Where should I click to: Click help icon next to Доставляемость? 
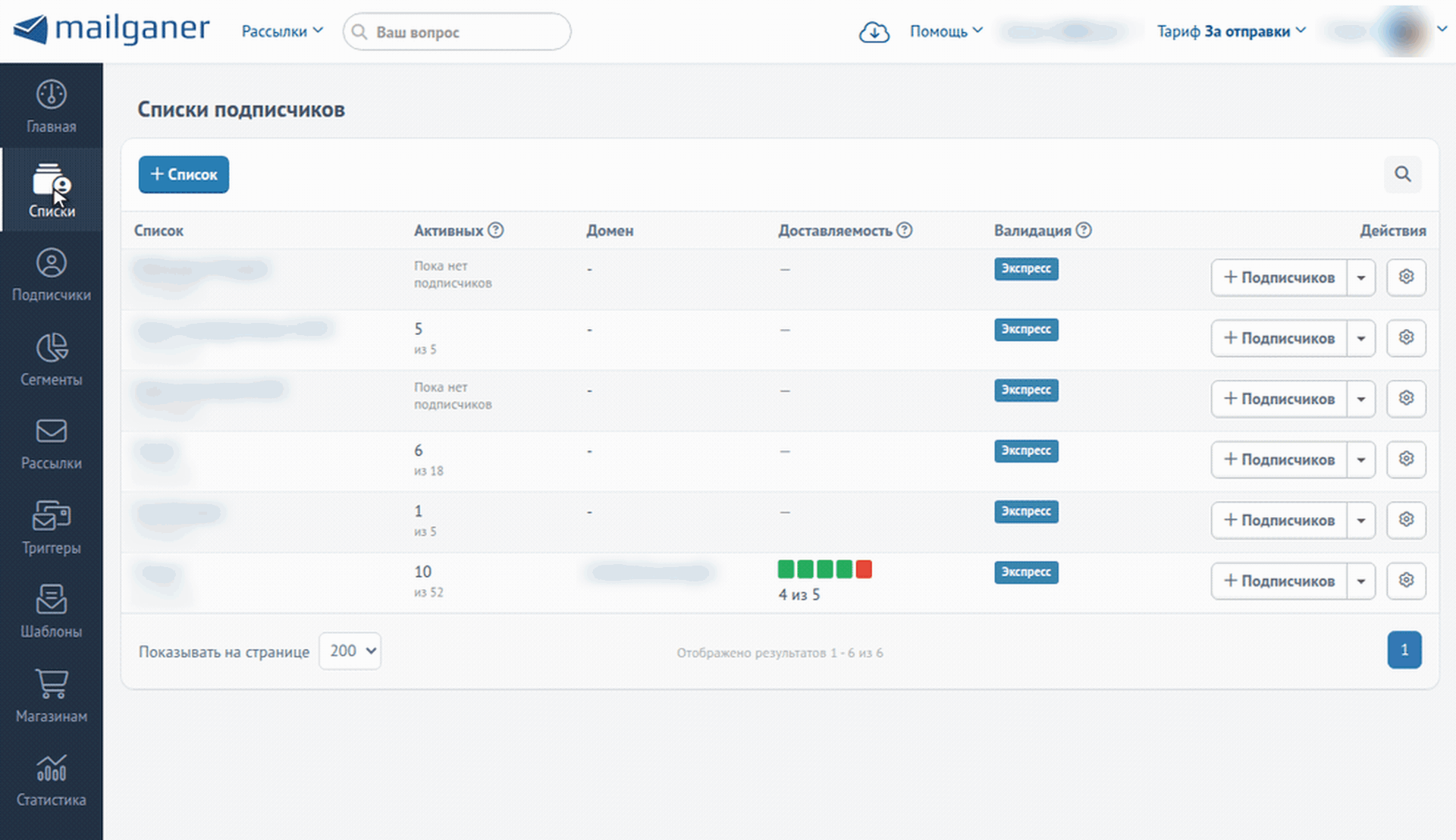(904, 230)
